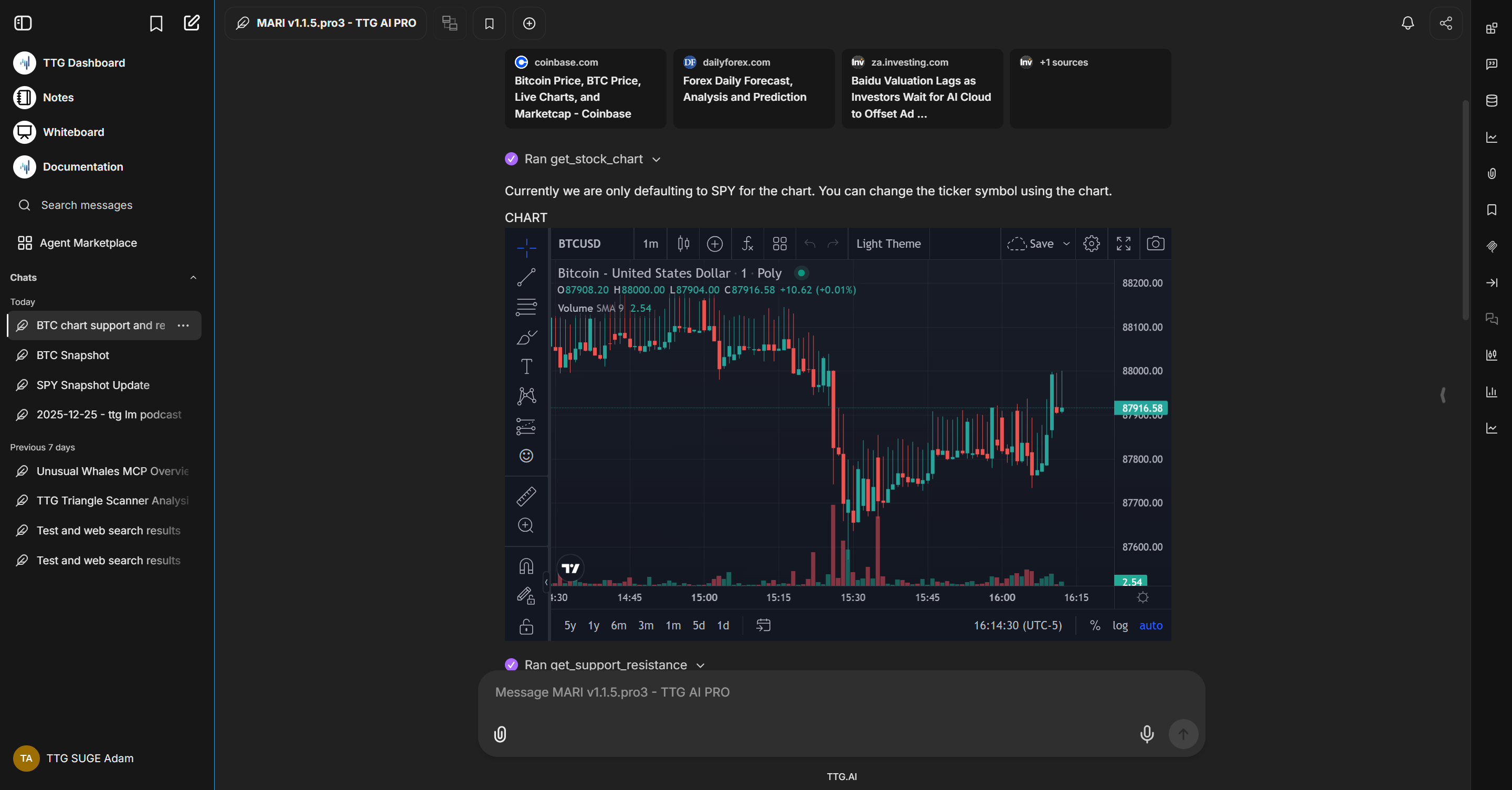
Task: Select the measure ruler tool
Action: pos(526,496)
